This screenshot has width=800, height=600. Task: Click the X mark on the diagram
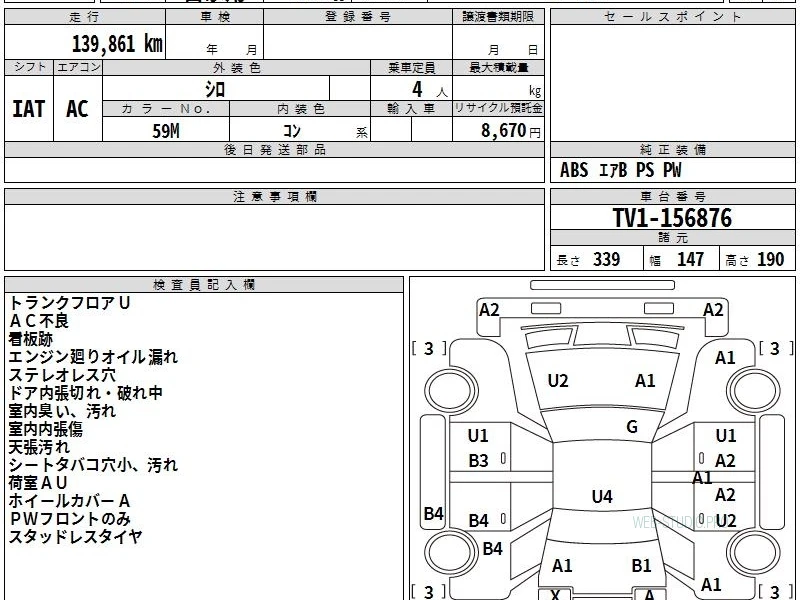pos(556,594)
